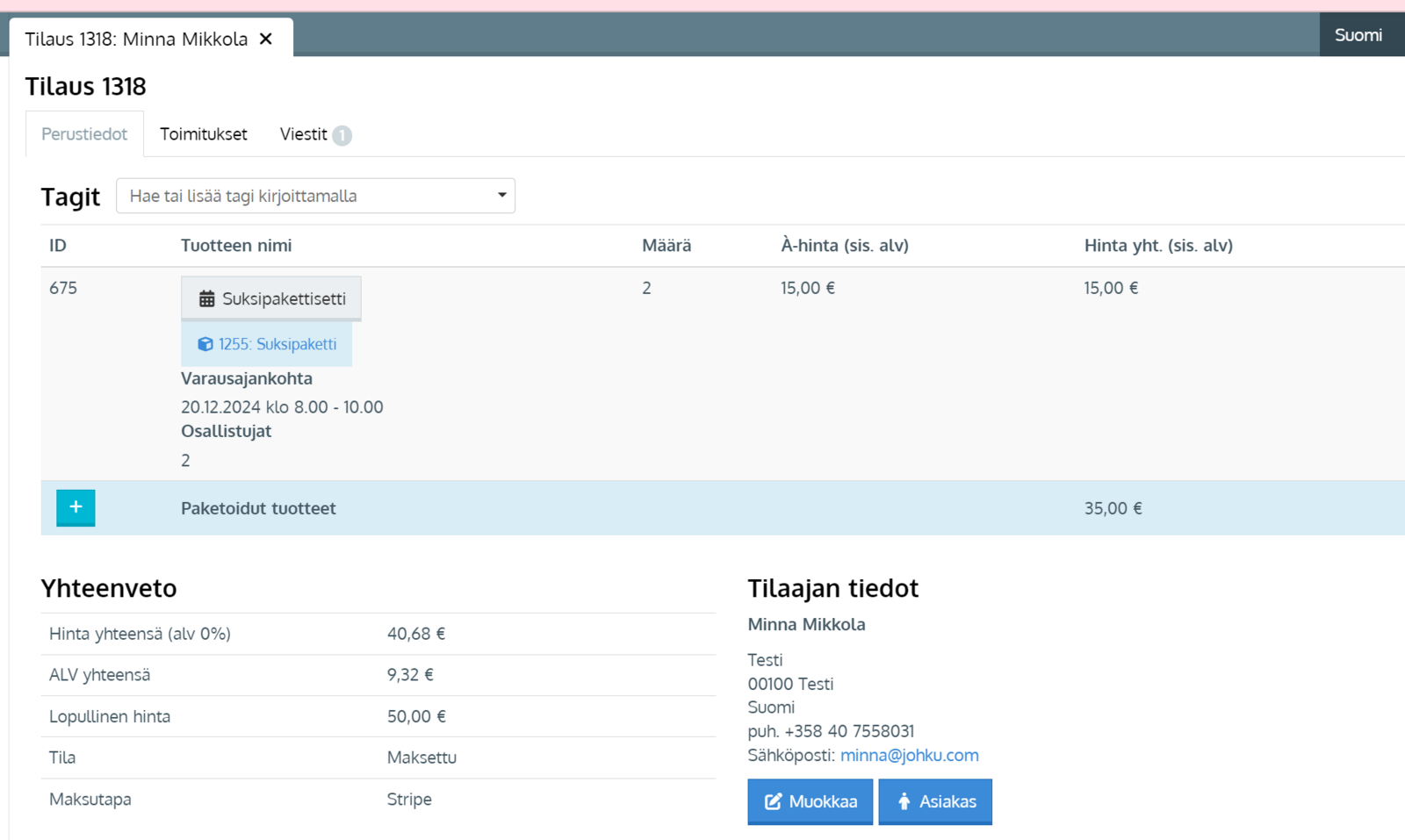Select the Tilaus 1318: Minna Mikkola tab
Viewport: 1405px width, 840px height.
coord(136,39)
